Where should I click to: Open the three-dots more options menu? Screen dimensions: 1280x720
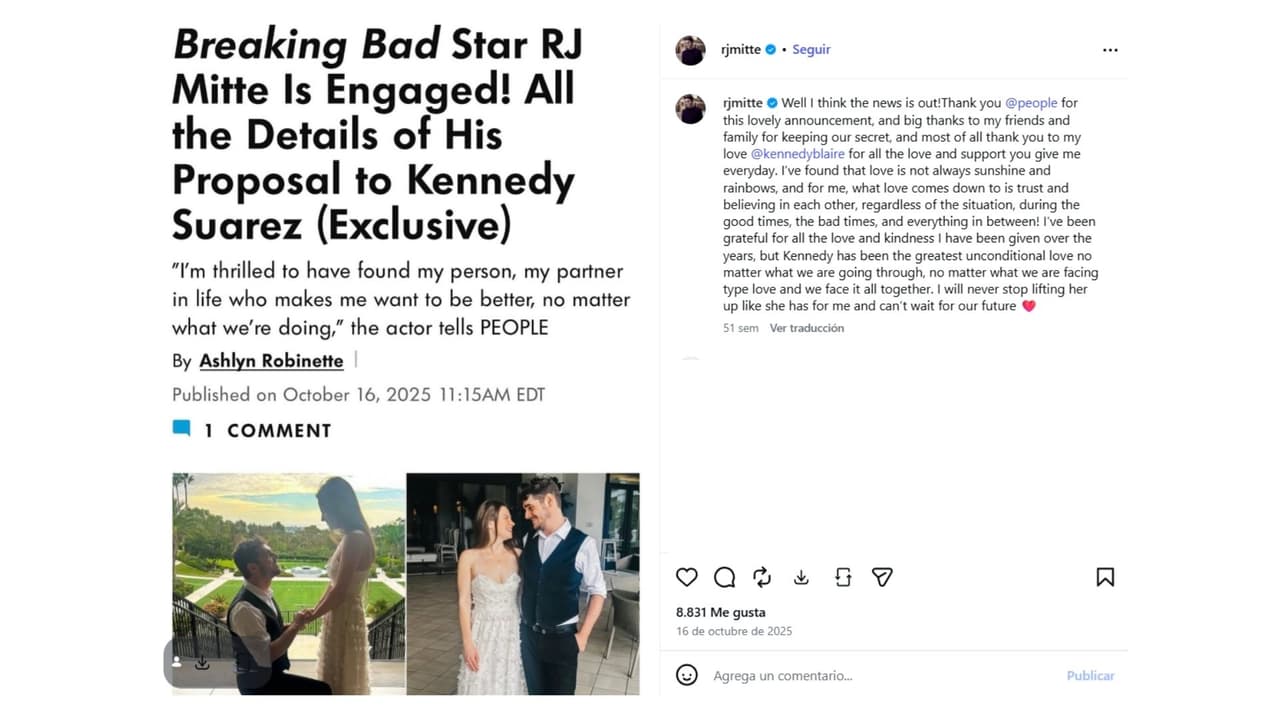click(1110, 50)
